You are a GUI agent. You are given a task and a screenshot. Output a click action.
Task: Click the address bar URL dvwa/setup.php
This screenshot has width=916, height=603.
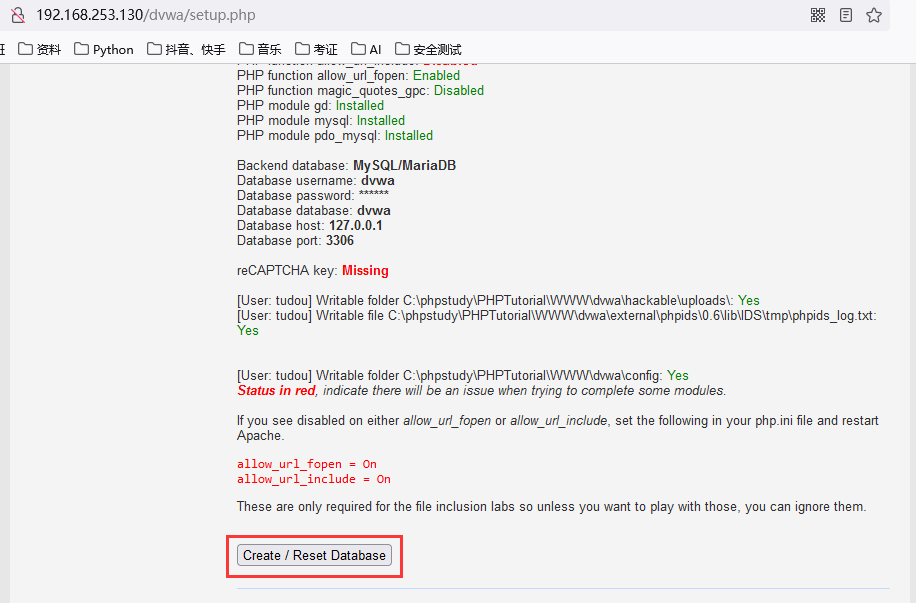coord(146,15)
